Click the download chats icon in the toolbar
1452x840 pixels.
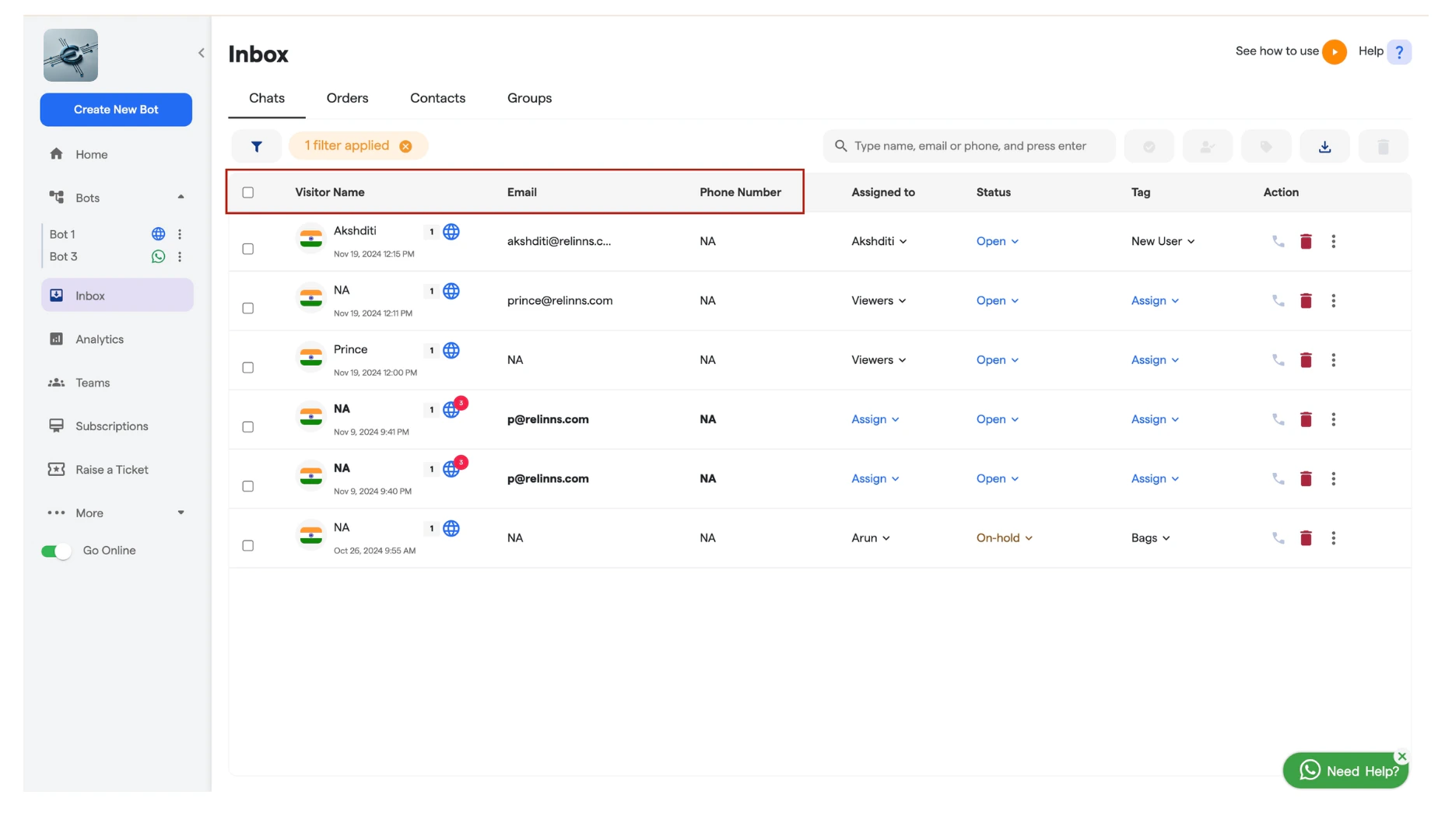pos(1324,146)
